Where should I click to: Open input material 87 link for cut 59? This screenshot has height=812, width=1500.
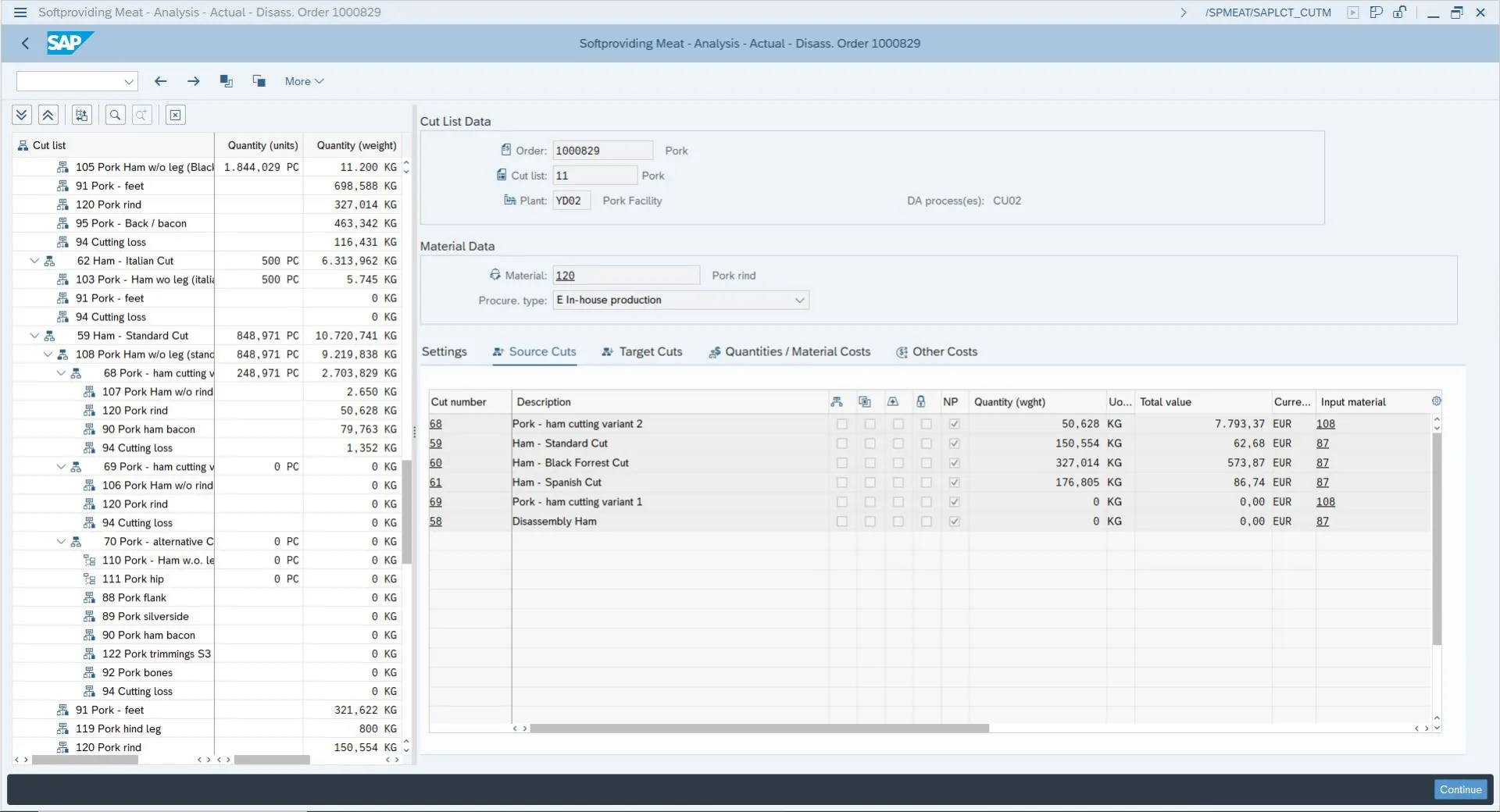[x=1322, y=443]
